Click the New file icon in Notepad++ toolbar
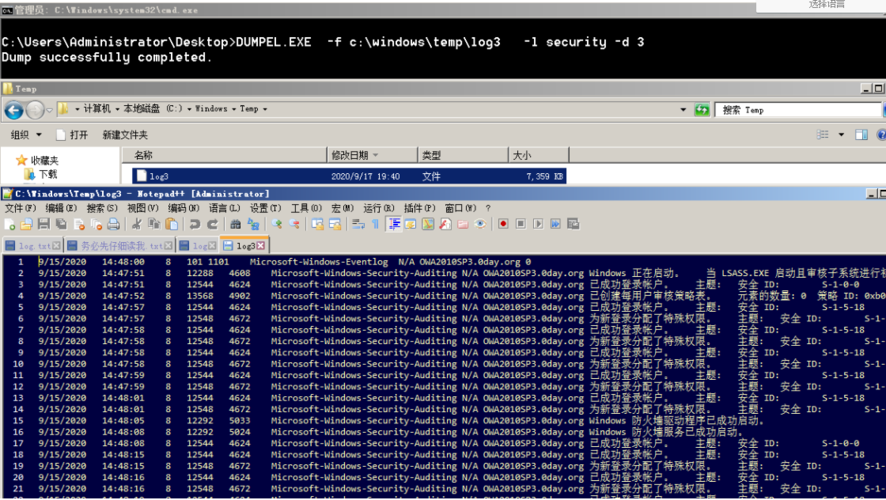This screenshot has height=500, width=886. point(10,224)
